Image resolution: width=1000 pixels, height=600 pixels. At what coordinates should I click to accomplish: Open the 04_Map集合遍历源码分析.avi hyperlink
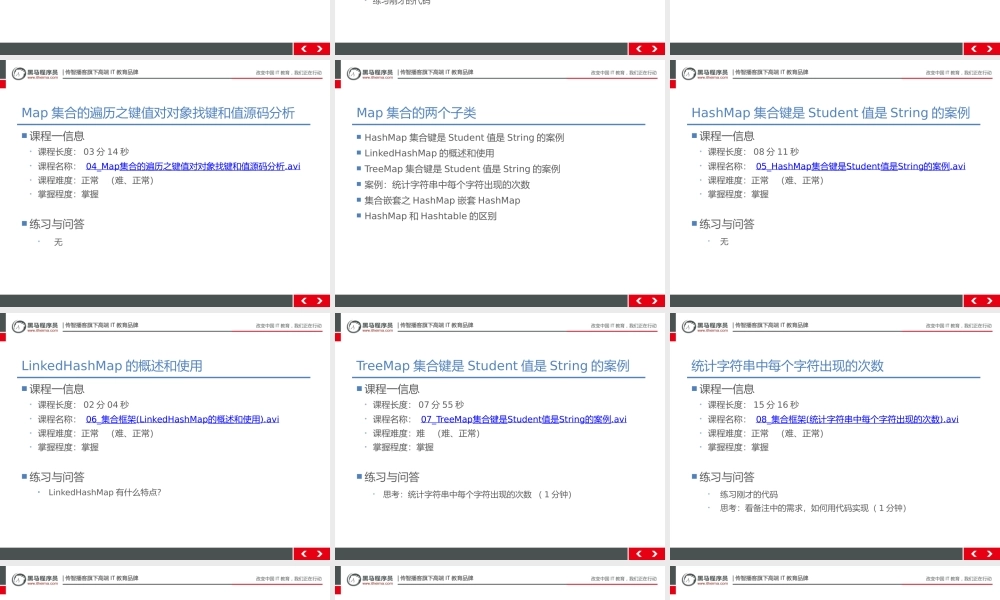pyautogui.click(x=192, y=166)
